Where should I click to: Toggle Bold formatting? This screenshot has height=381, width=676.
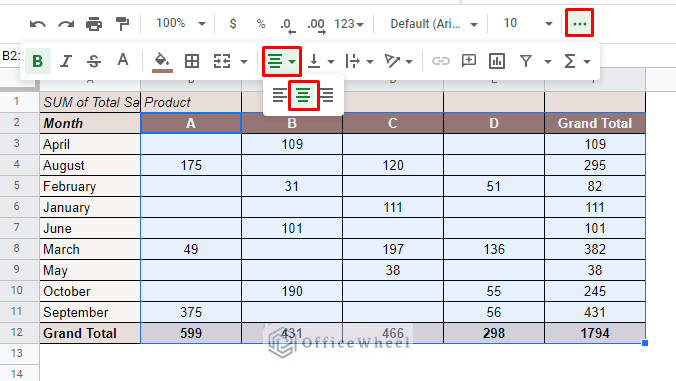[38, 61]
